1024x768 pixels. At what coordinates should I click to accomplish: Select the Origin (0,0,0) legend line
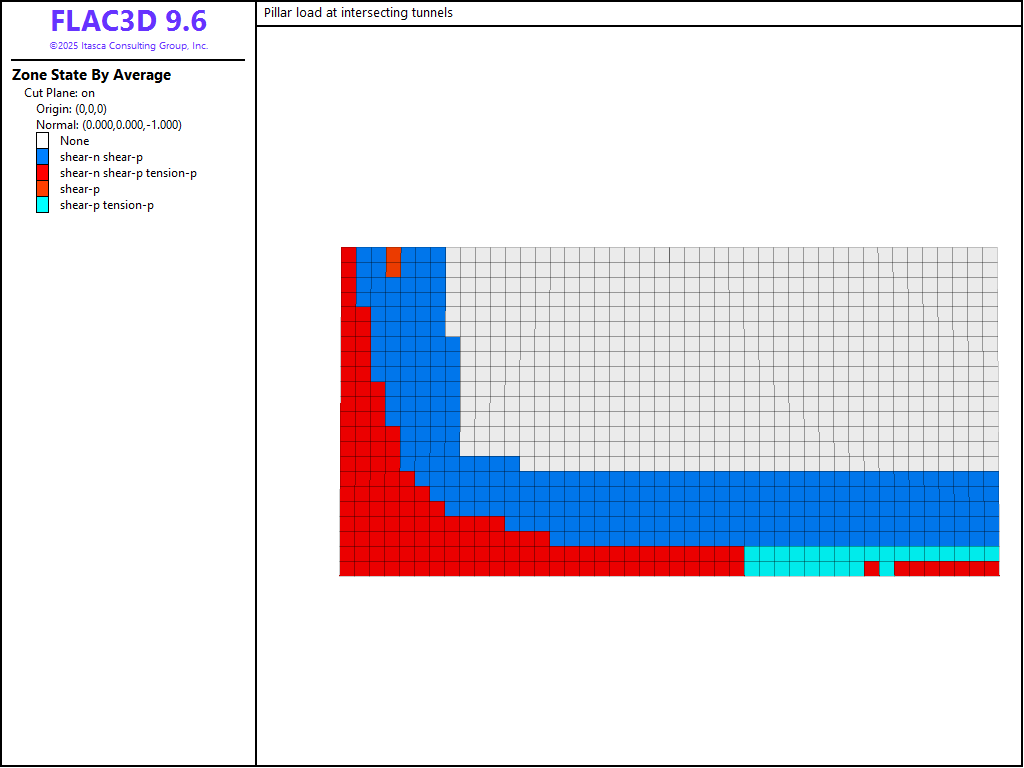[71, 109]
